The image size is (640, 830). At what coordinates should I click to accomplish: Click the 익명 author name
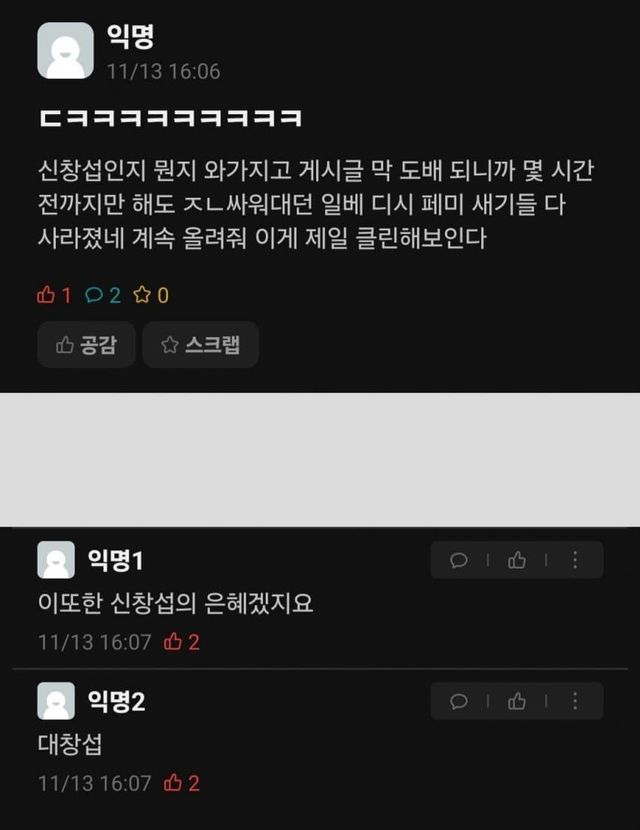coord(130,36)
